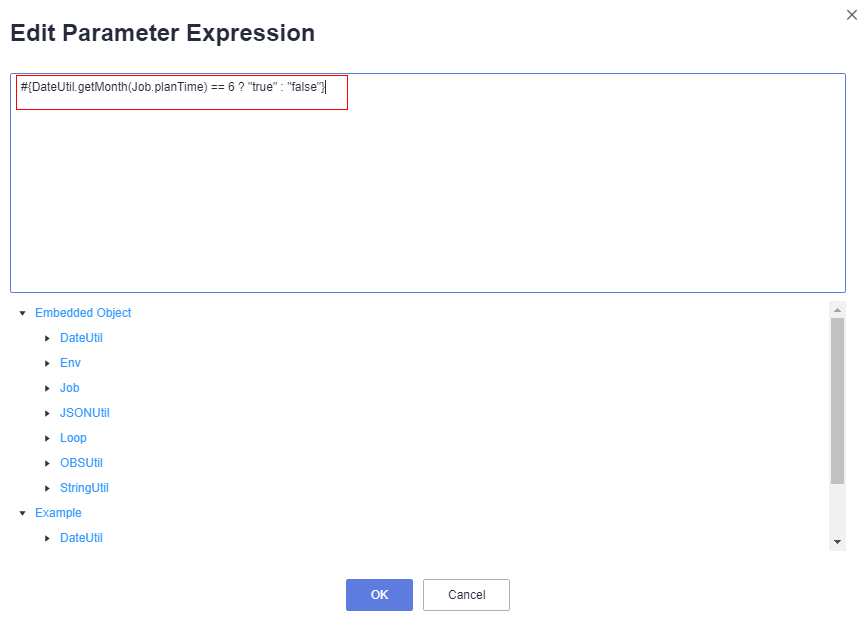Collapse the Embedded Object tree arrow
Screen dimensions: 862x623
click(22, 313)
